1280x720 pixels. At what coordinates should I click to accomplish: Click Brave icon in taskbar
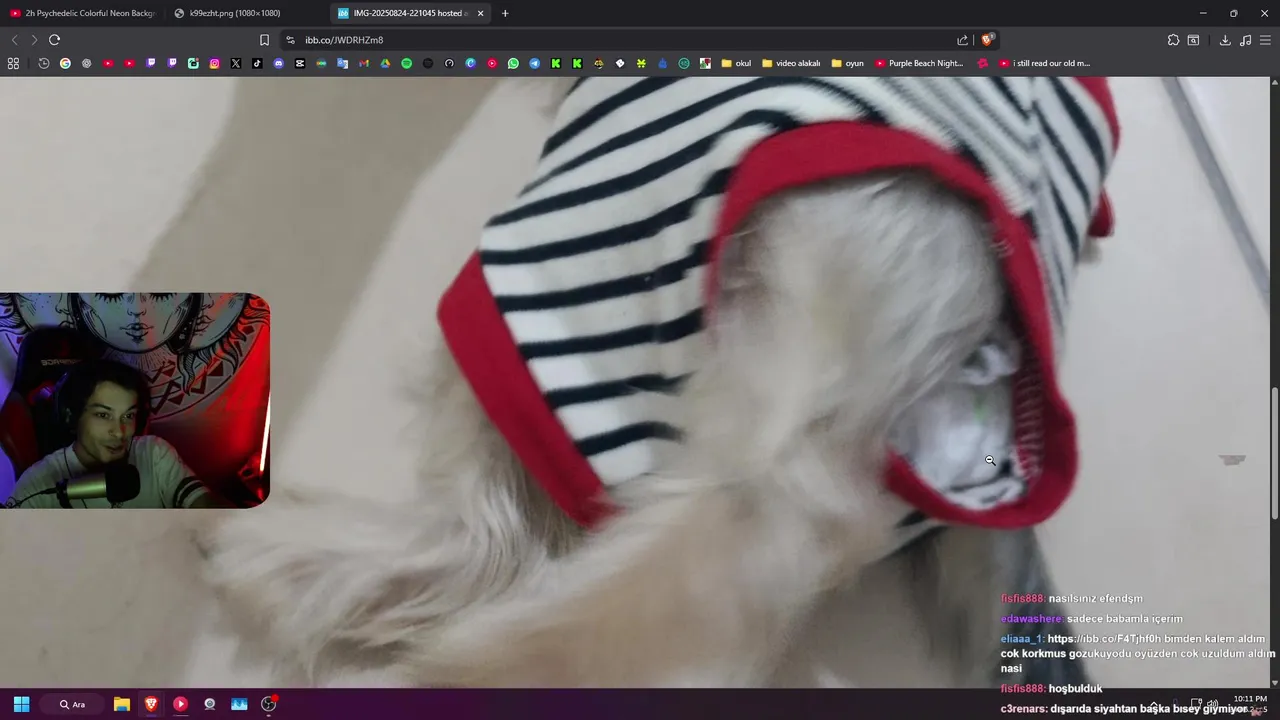click(151, 704)
